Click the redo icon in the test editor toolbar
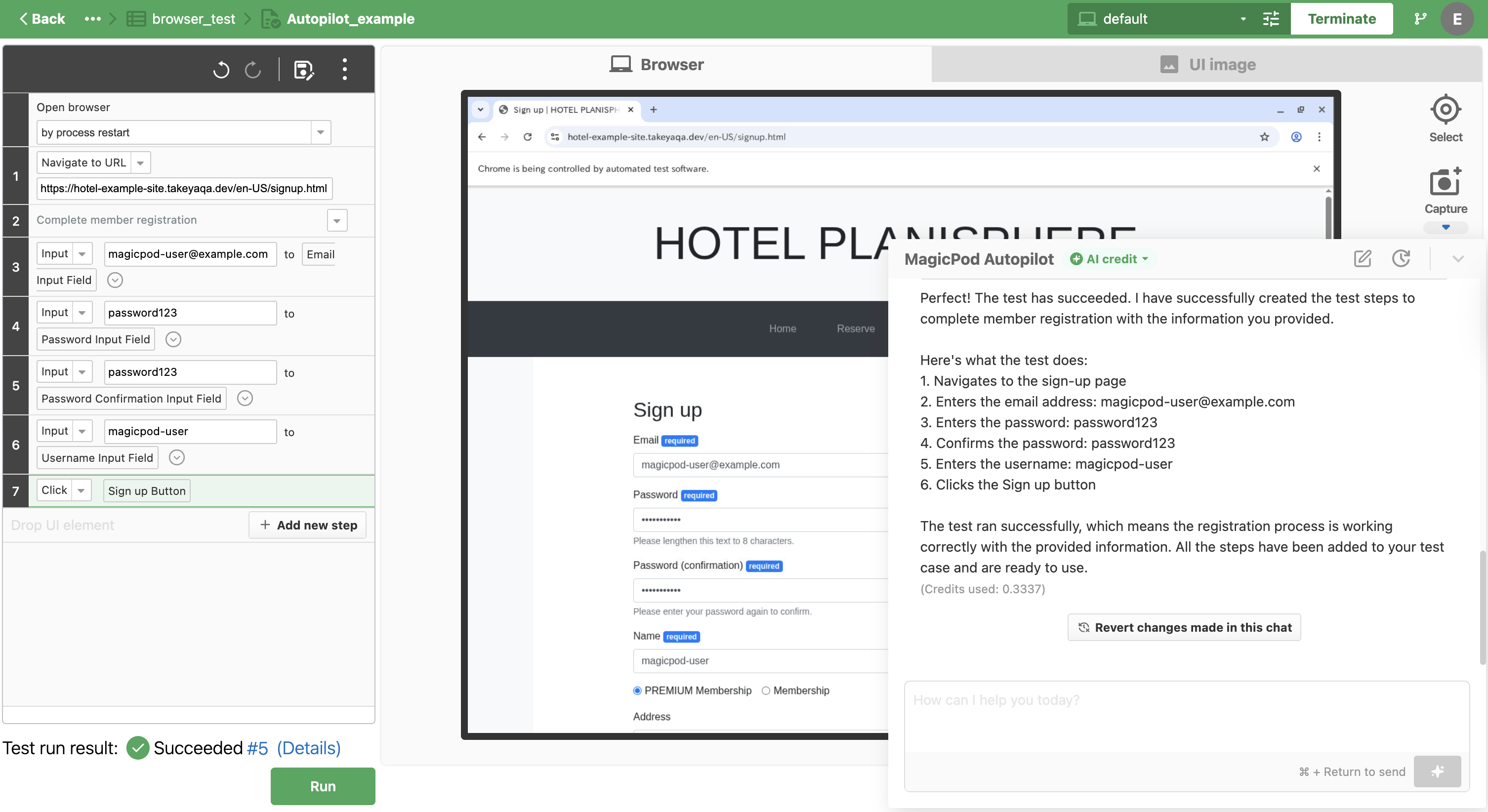Viewport: 1488px width, 812px height. click(x=253, y=70)
